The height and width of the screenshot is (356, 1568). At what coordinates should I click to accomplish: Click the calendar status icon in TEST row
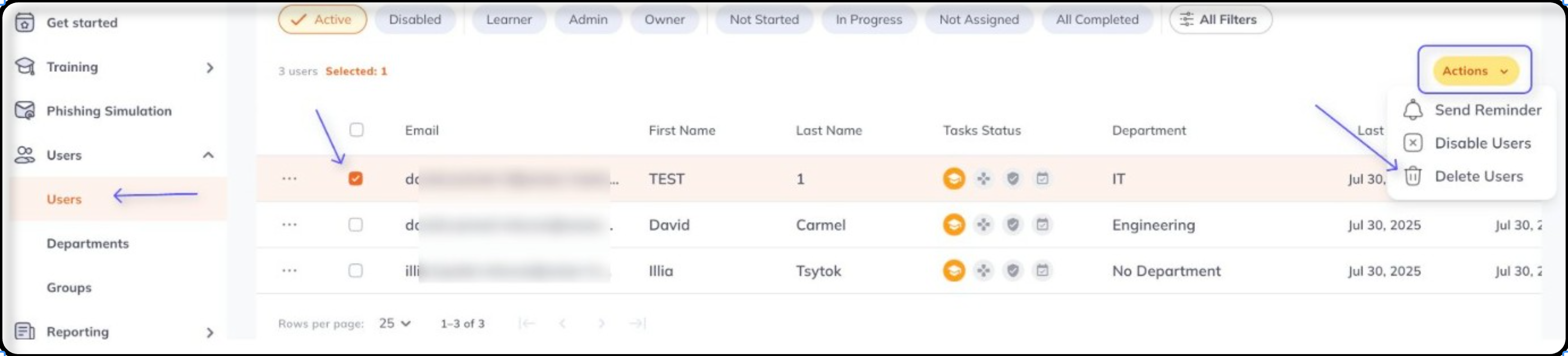point(1042,178)
